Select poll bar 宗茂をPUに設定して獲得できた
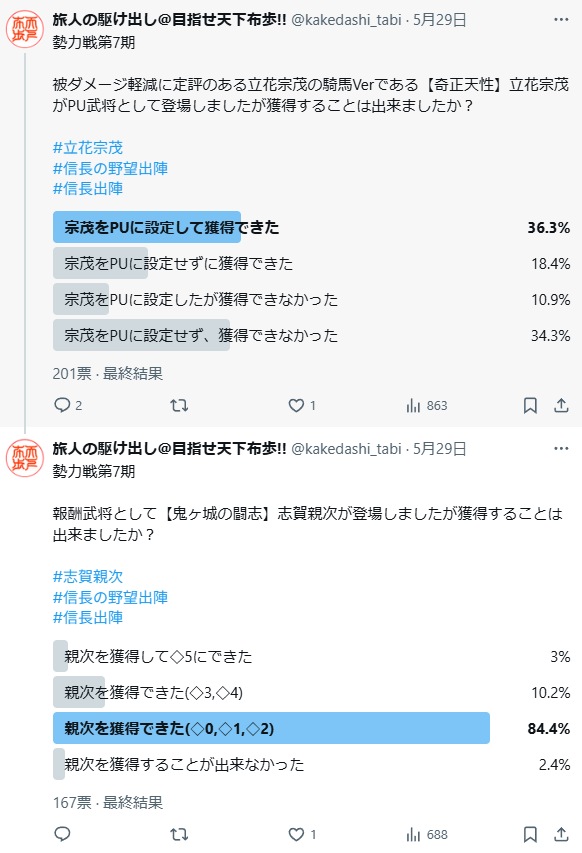Image resolution: width=582 pixels, height=853 pixels. (311, 227)
